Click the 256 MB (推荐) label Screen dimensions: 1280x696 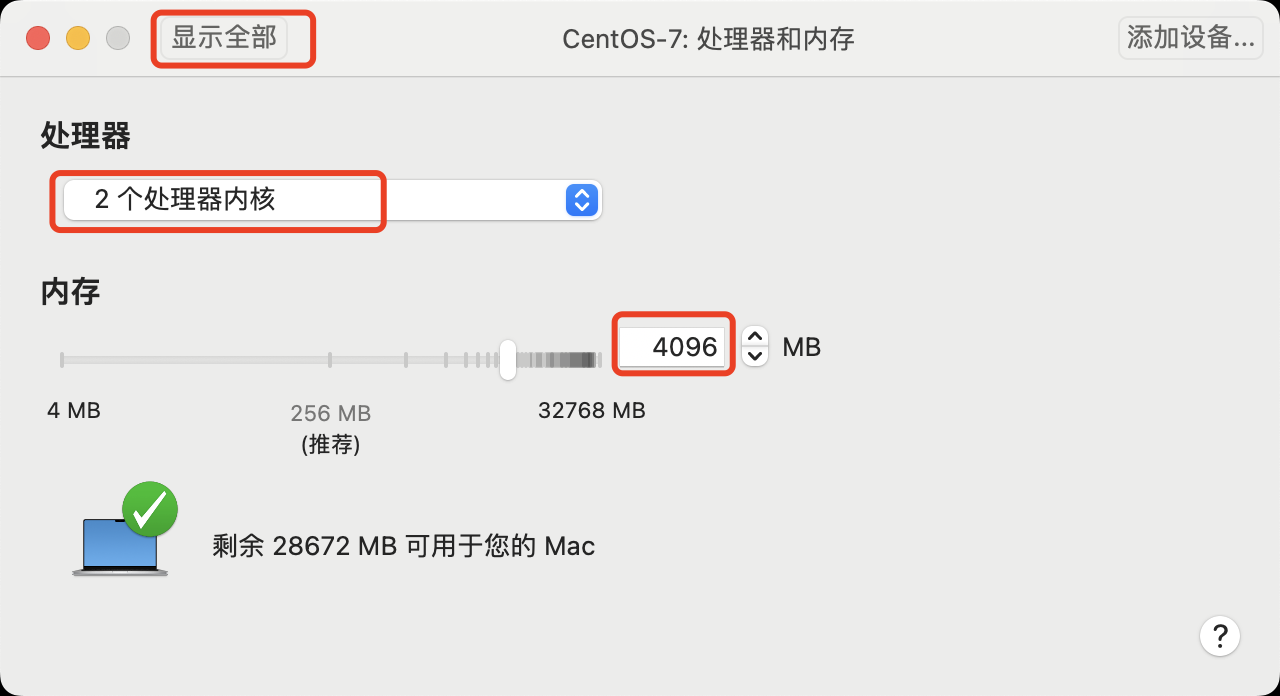point(331,429)
